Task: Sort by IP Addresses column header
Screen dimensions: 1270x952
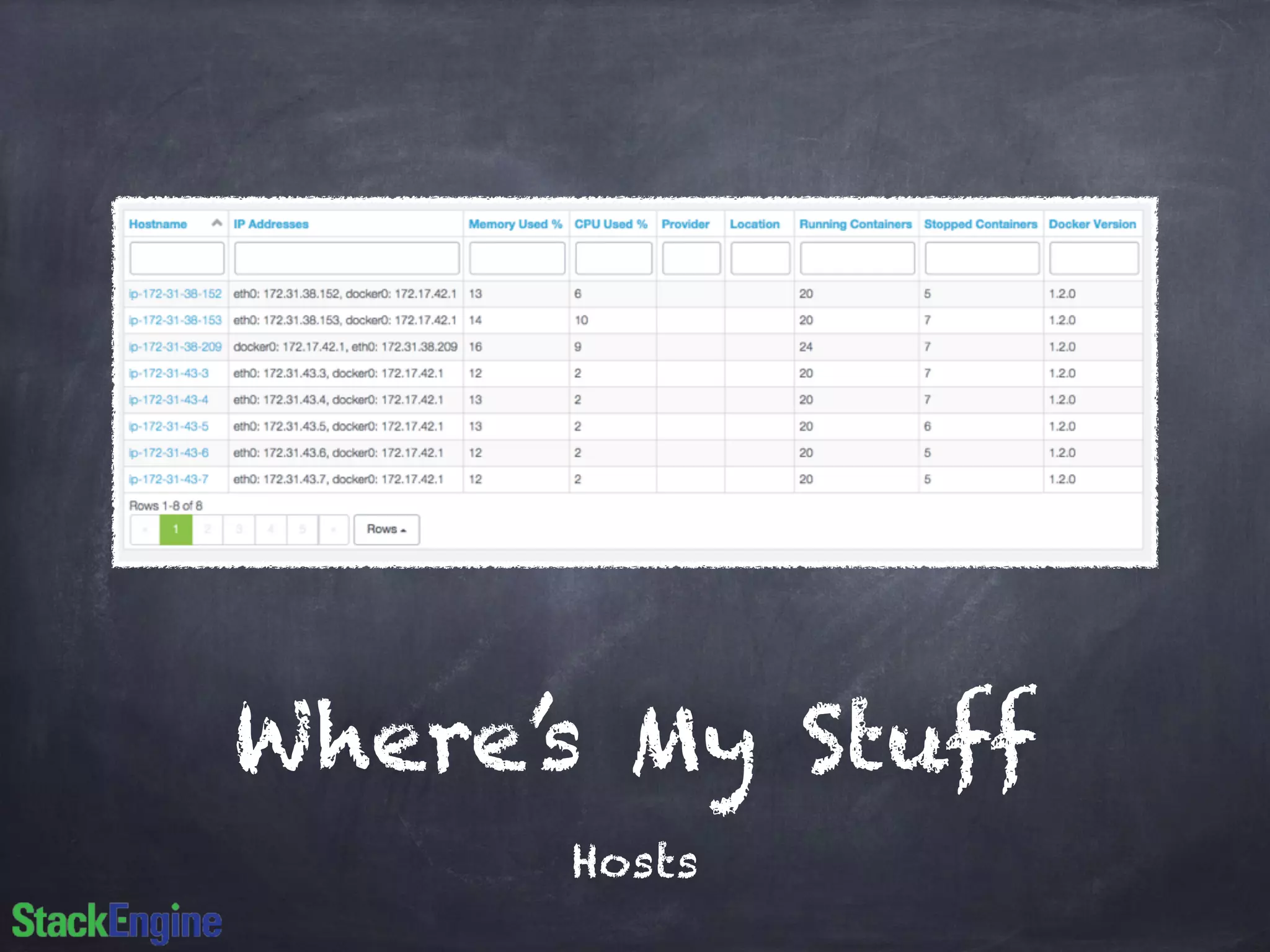Action: click(271, 224)
